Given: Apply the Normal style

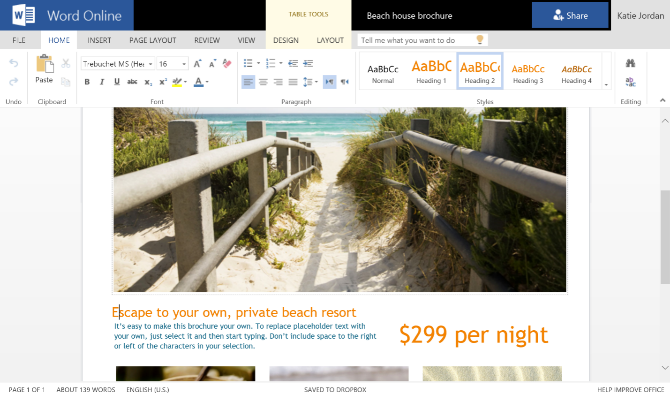Looking at the screenshot, I should [x=383, y=71].
